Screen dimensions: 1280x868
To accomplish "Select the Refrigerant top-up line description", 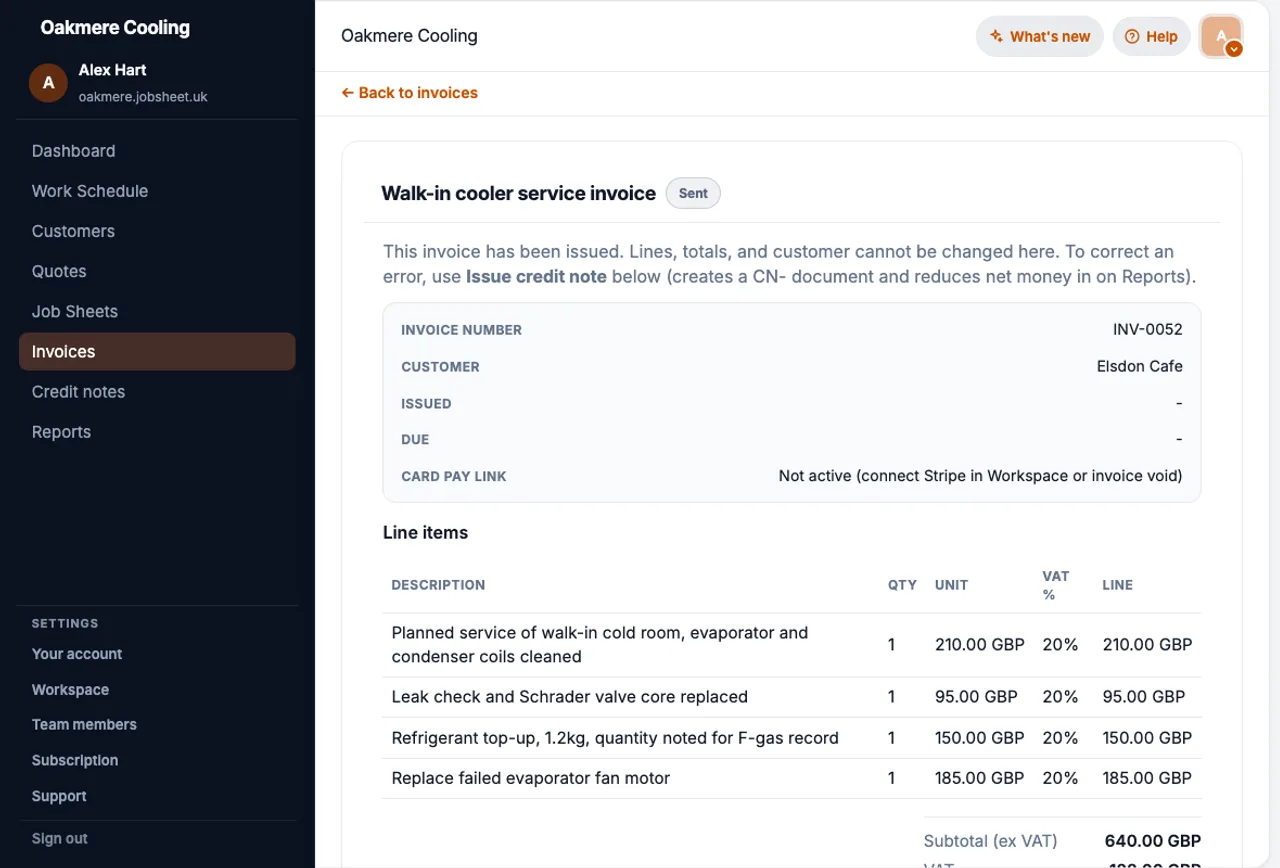I will click(615, 738).
